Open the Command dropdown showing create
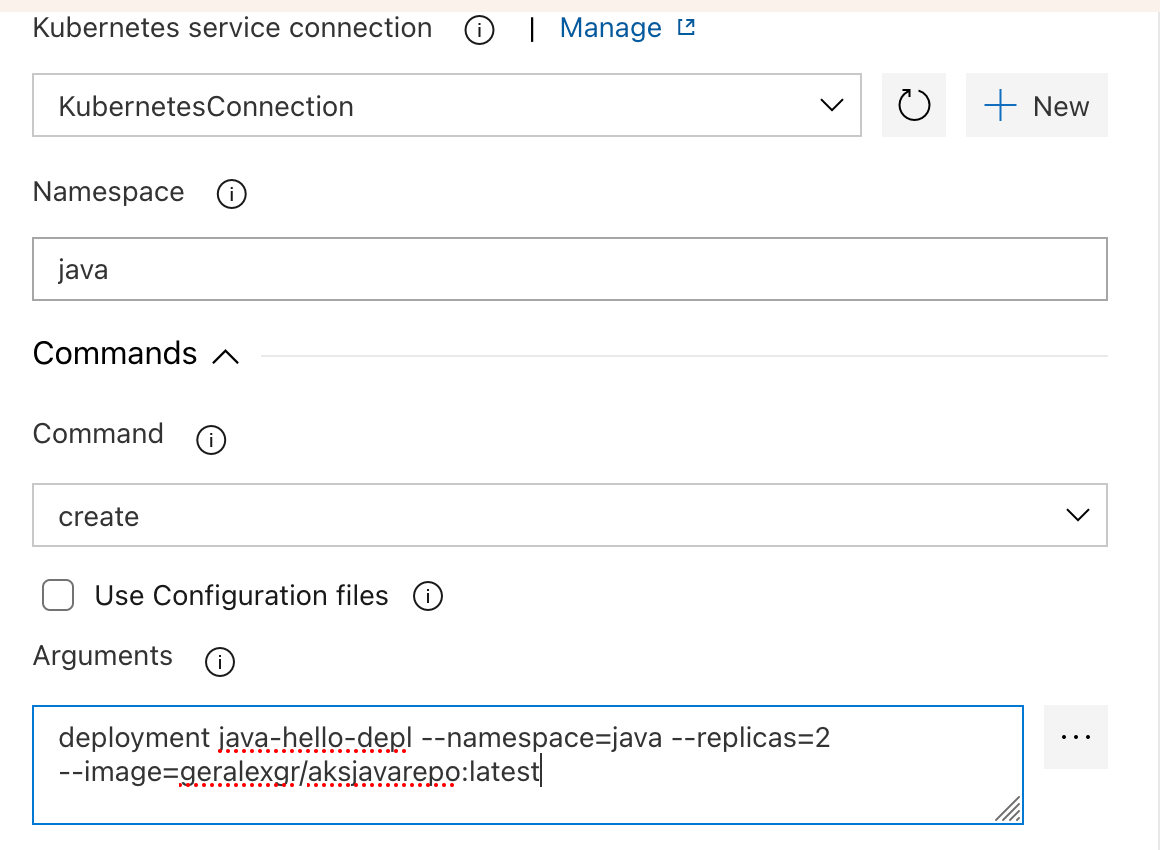1160x850 pixels. [x=570, y=516]
